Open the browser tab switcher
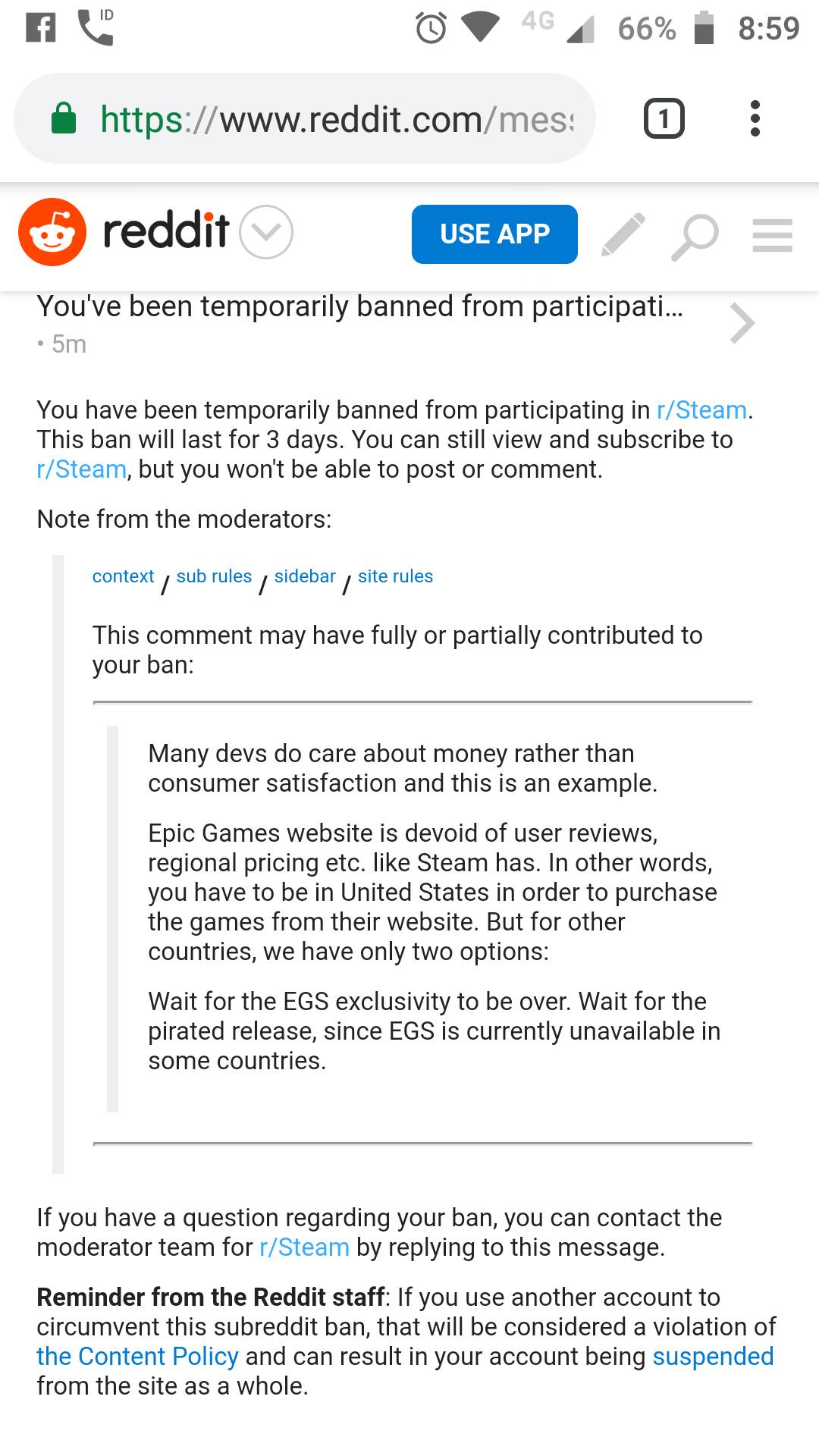819x1456 pixels. coord(664,118)
